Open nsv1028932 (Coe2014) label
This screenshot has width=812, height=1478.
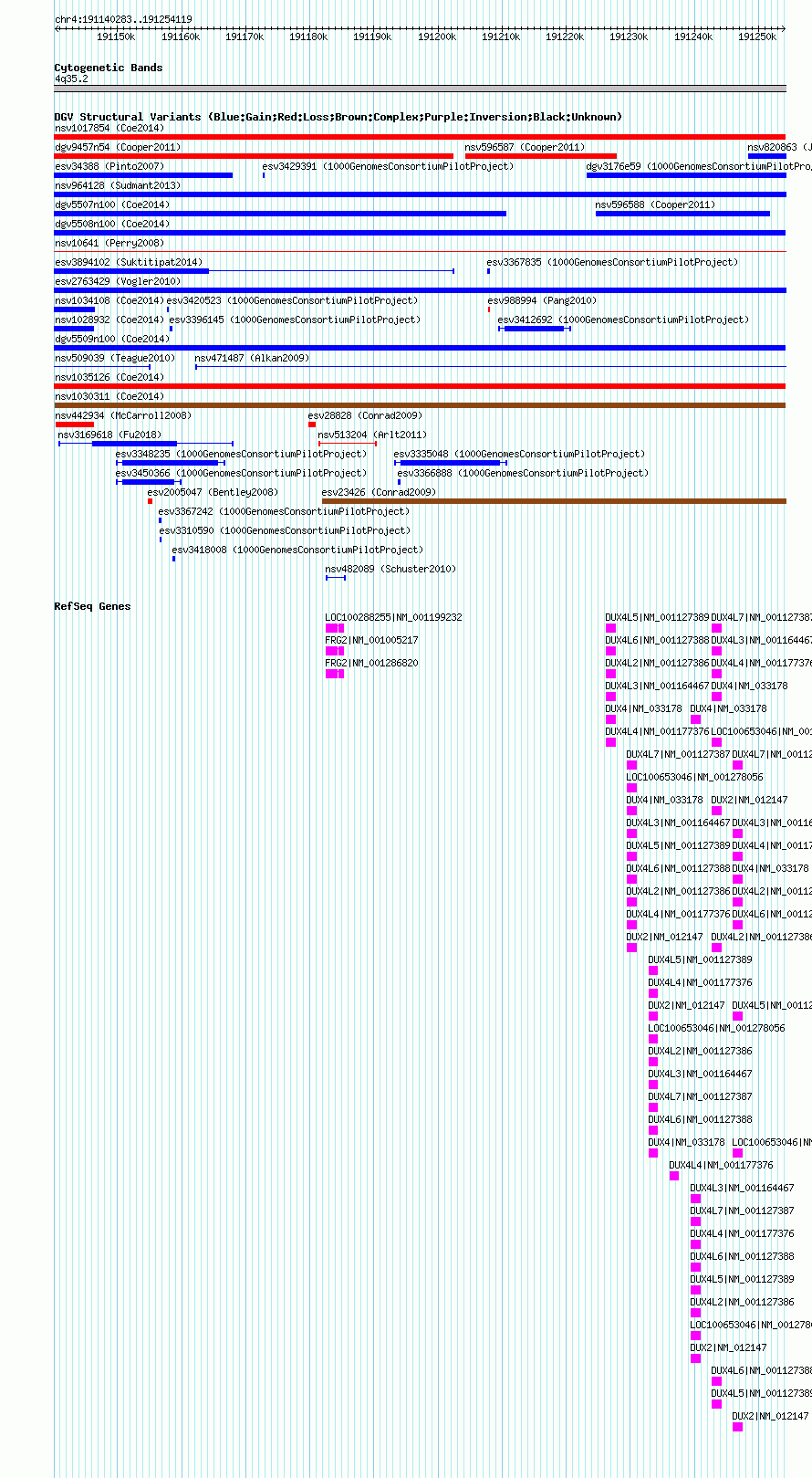click(x=109, y=320)
